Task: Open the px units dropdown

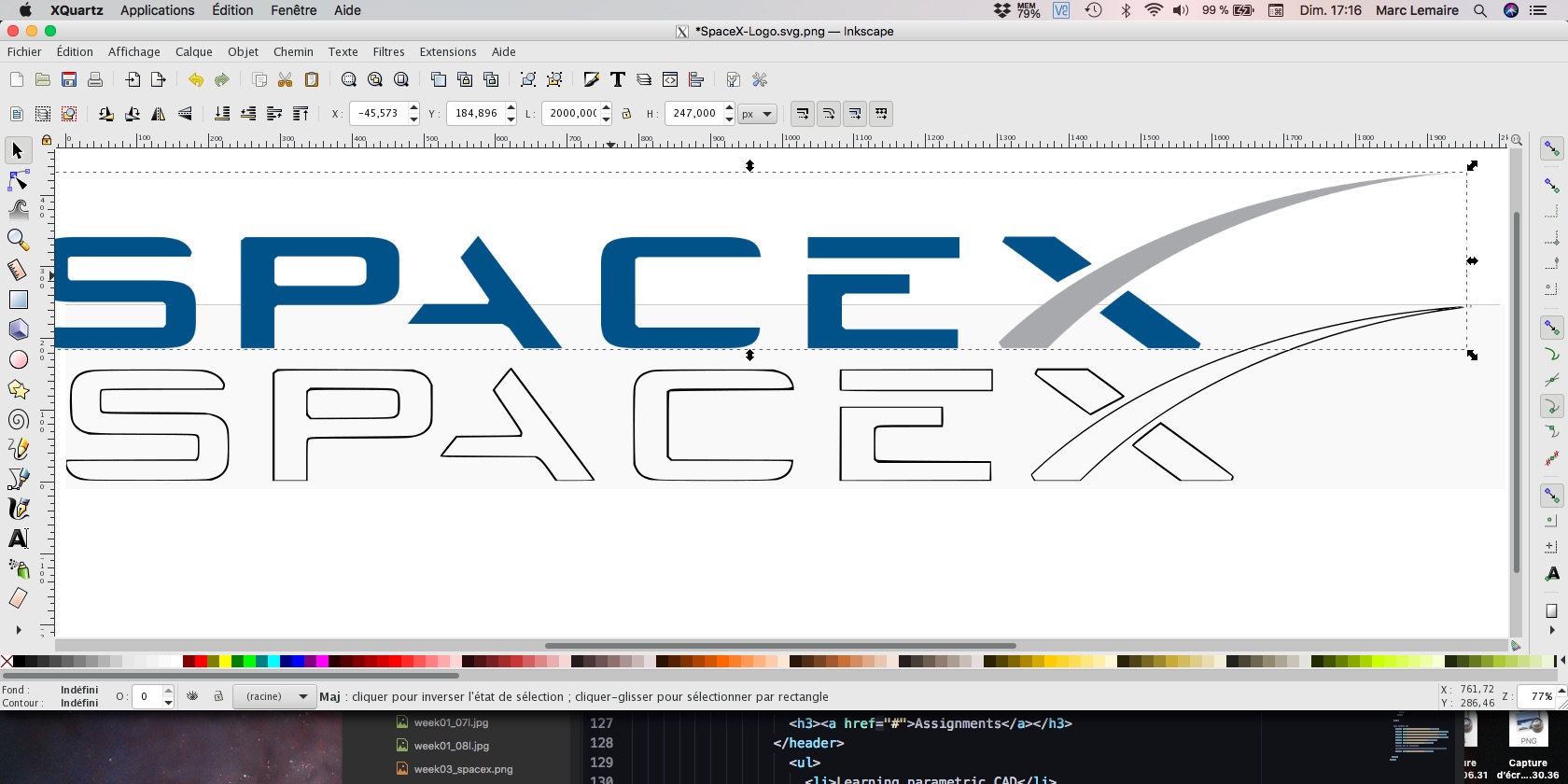Action: coord(757,114)
